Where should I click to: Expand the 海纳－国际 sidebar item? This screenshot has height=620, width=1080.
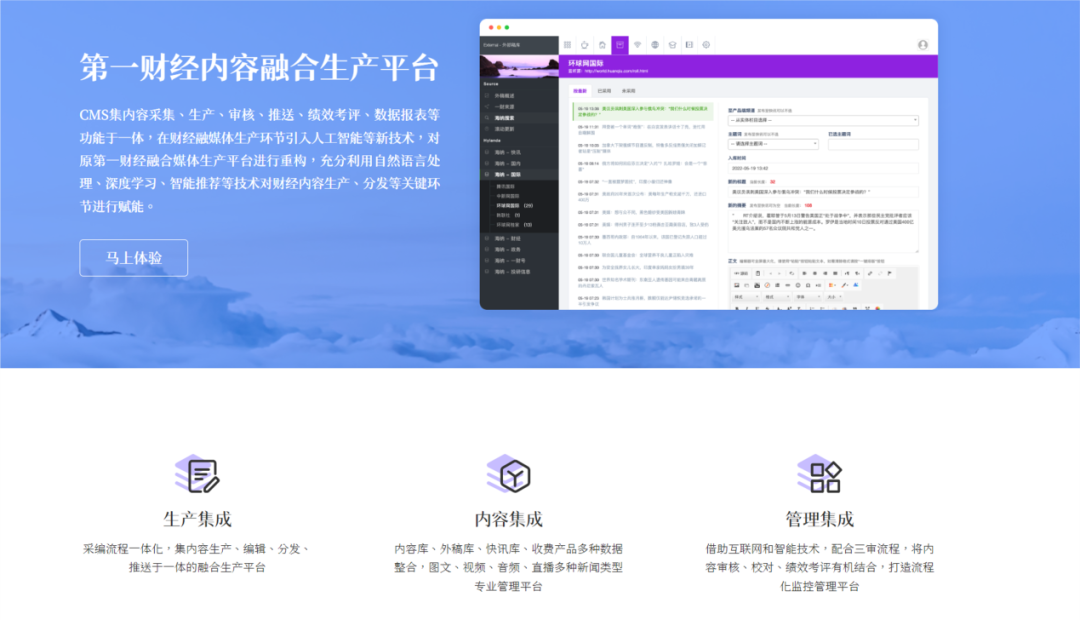[509, 175]
